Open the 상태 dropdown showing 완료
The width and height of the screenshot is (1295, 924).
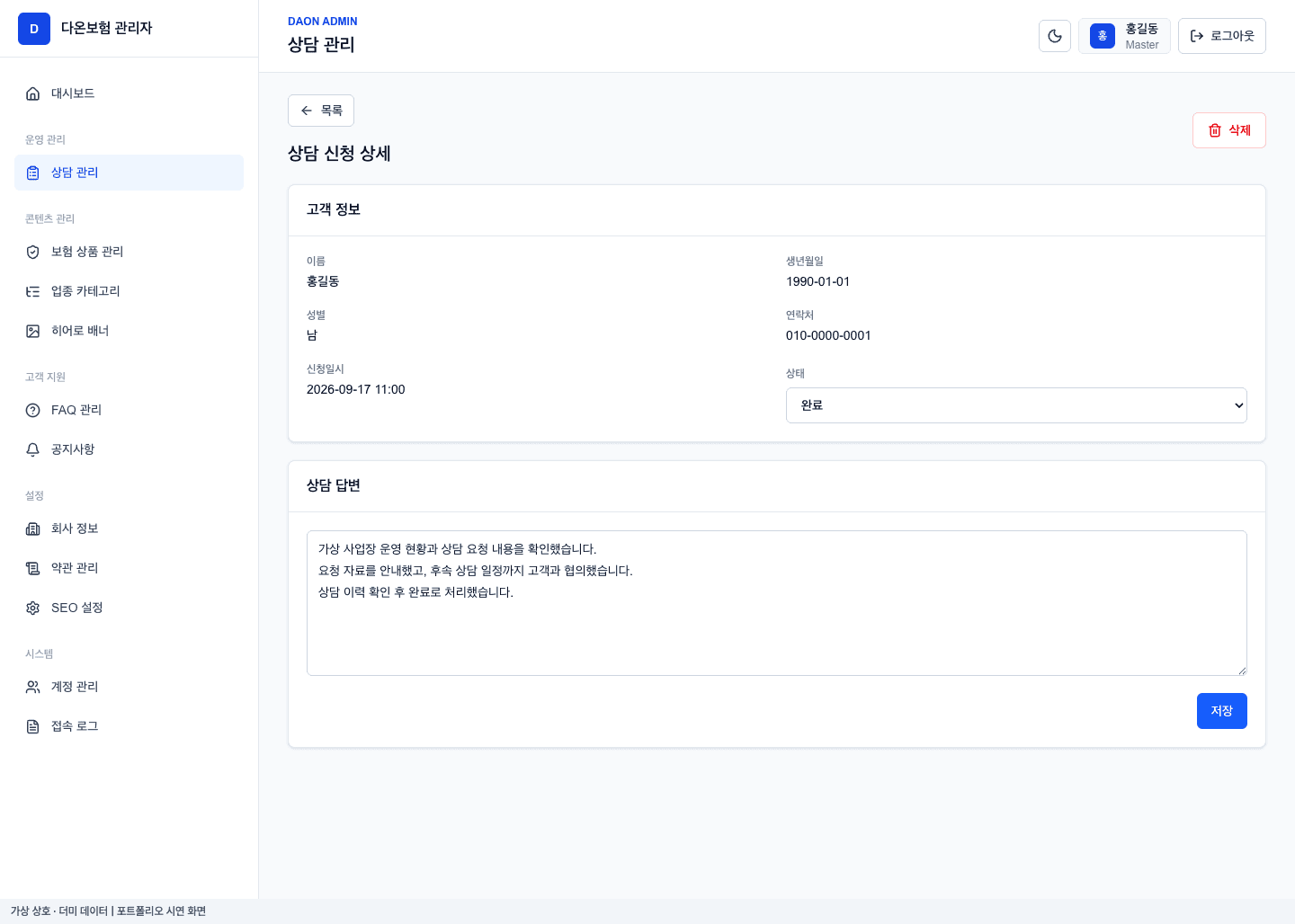[x=1016, y=405]
